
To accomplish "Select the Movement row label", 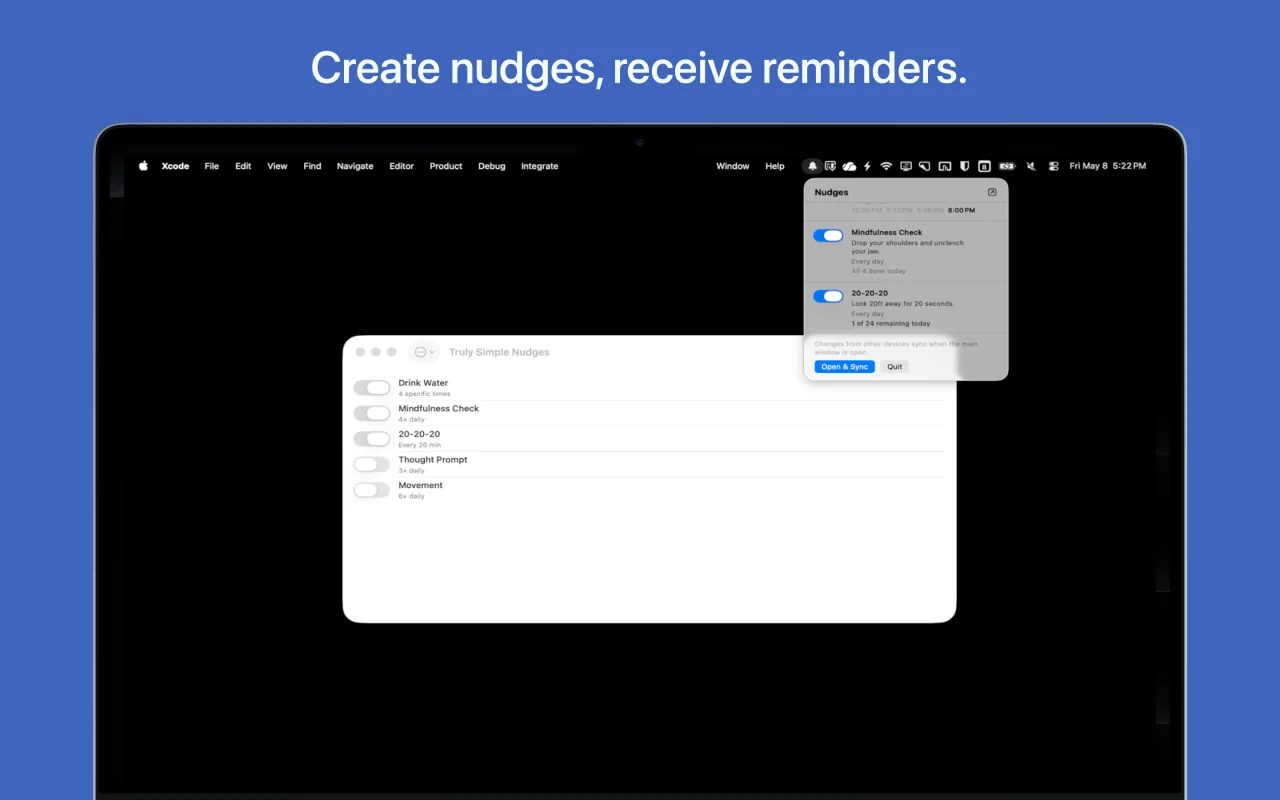I will (421, 485).
